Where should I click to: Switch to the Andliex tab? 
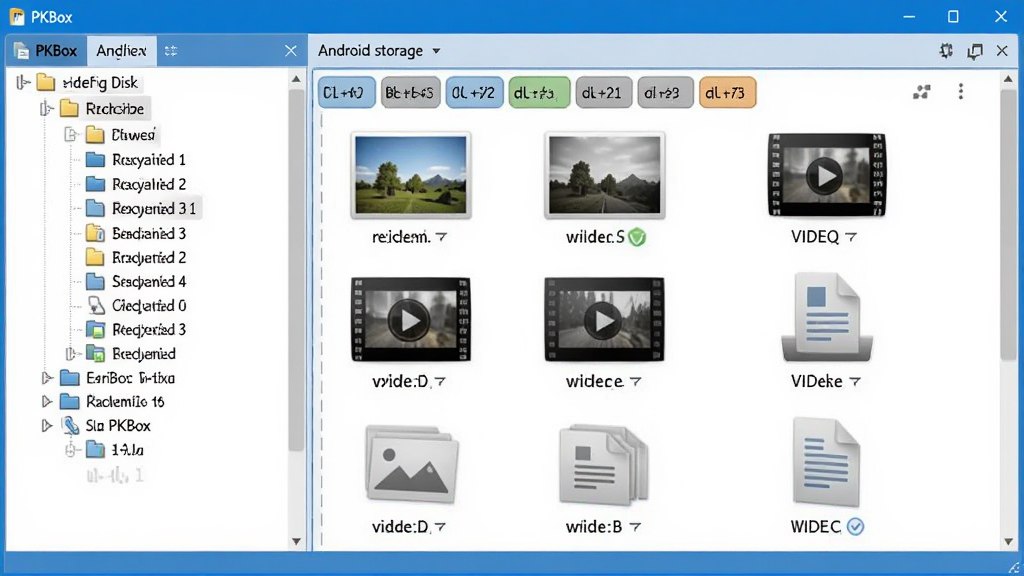click(x=121, y=51)
